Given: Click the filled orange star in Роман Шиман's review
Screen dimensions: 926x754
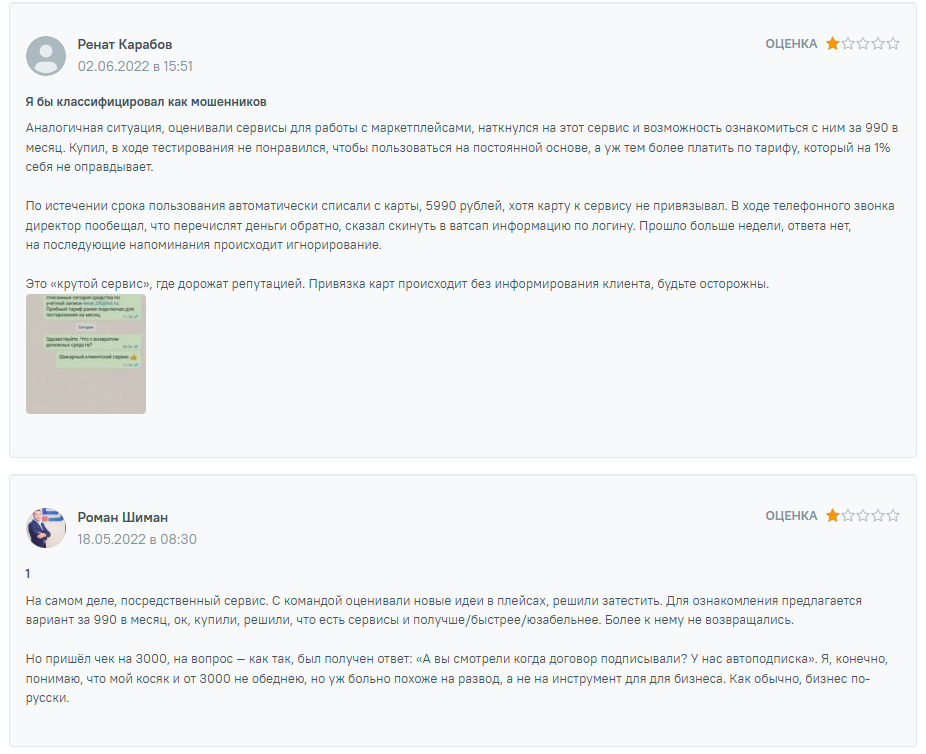Looking at the screenshot, I should 832,516.
